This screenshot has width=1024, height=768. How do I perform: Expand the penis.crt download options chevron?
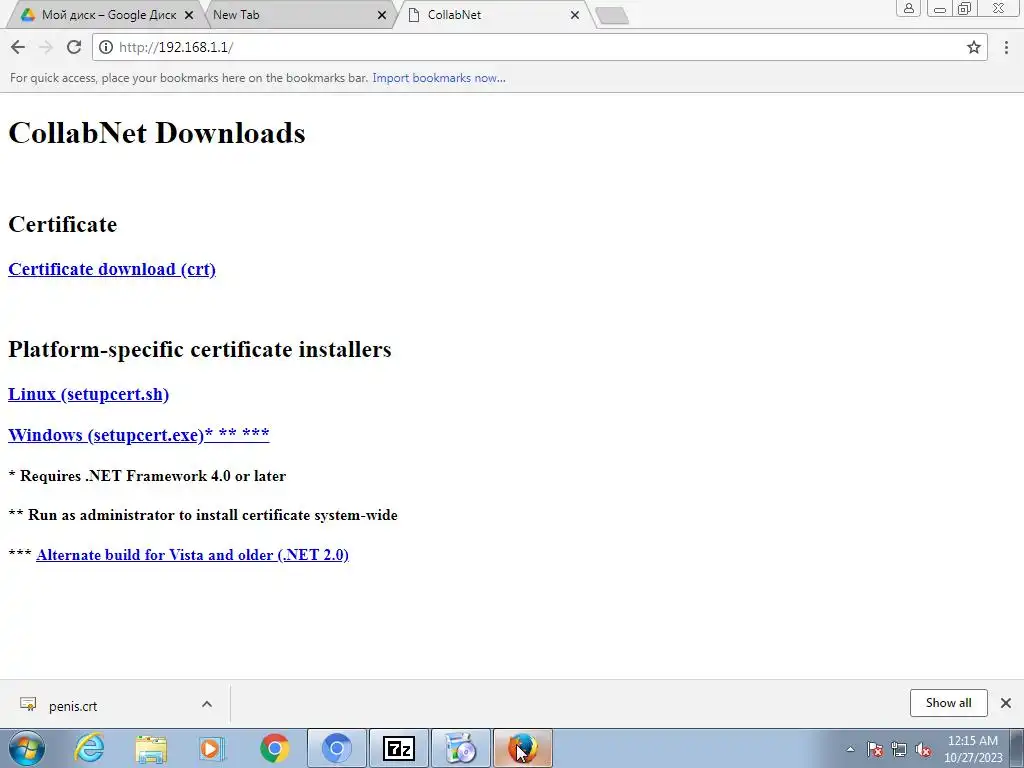point(206,704)
